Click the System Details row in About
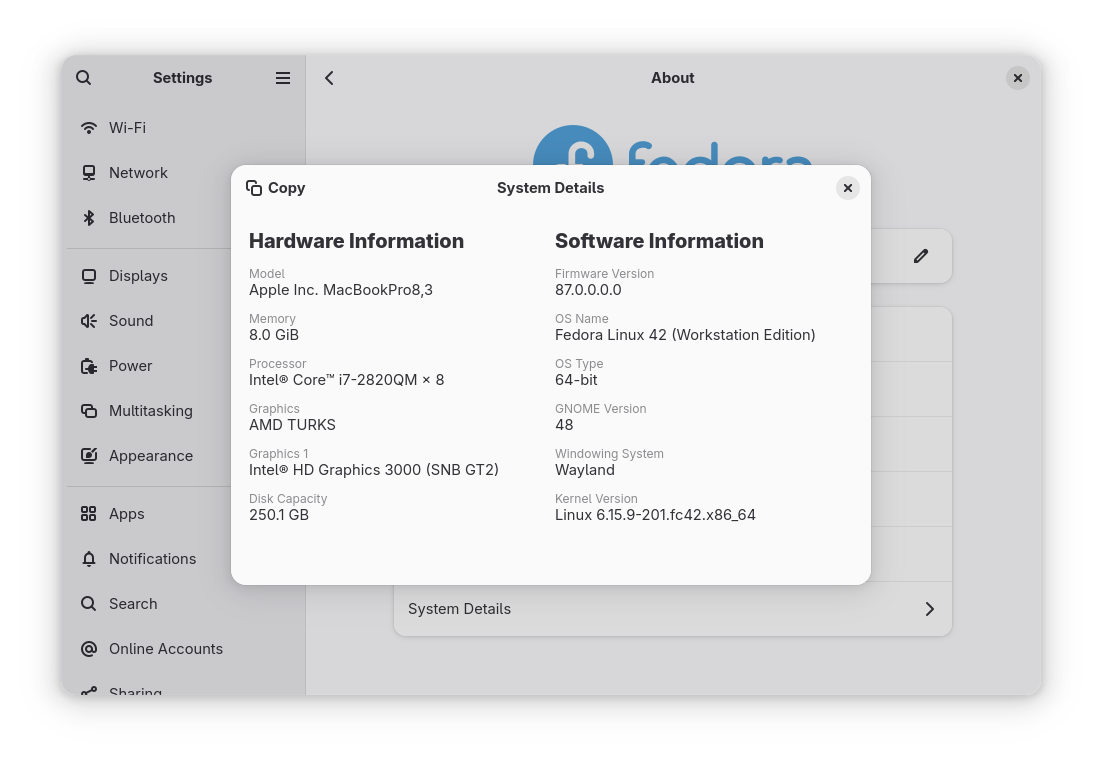 coord(673,609)
